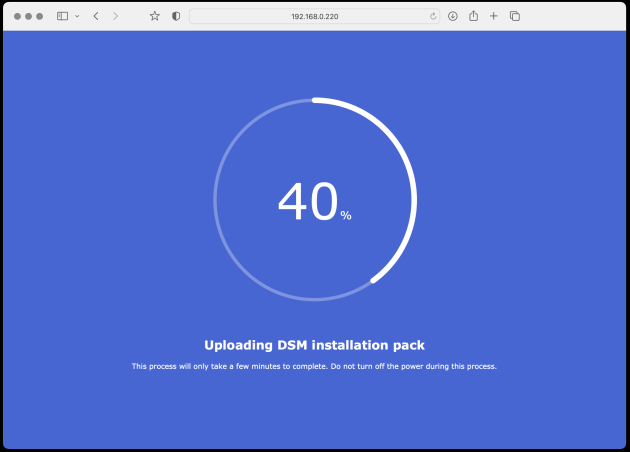The image size is (630, 452).
Task: Click the 192.168.0.220 address bar
Action: (x=315, y=16)
